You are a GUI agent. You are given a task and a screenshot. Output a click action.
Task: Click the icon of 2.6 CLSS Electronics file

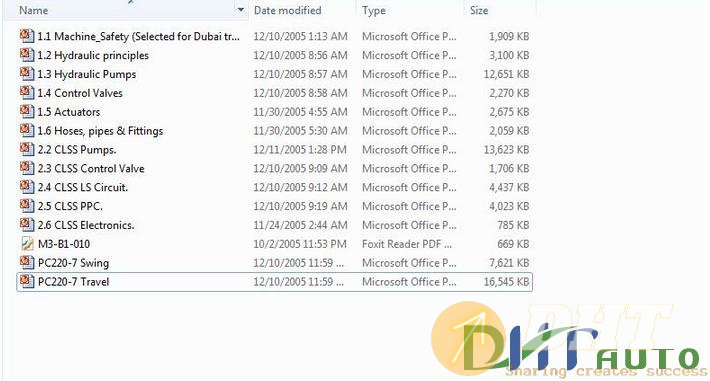click(x=27, y=225)
